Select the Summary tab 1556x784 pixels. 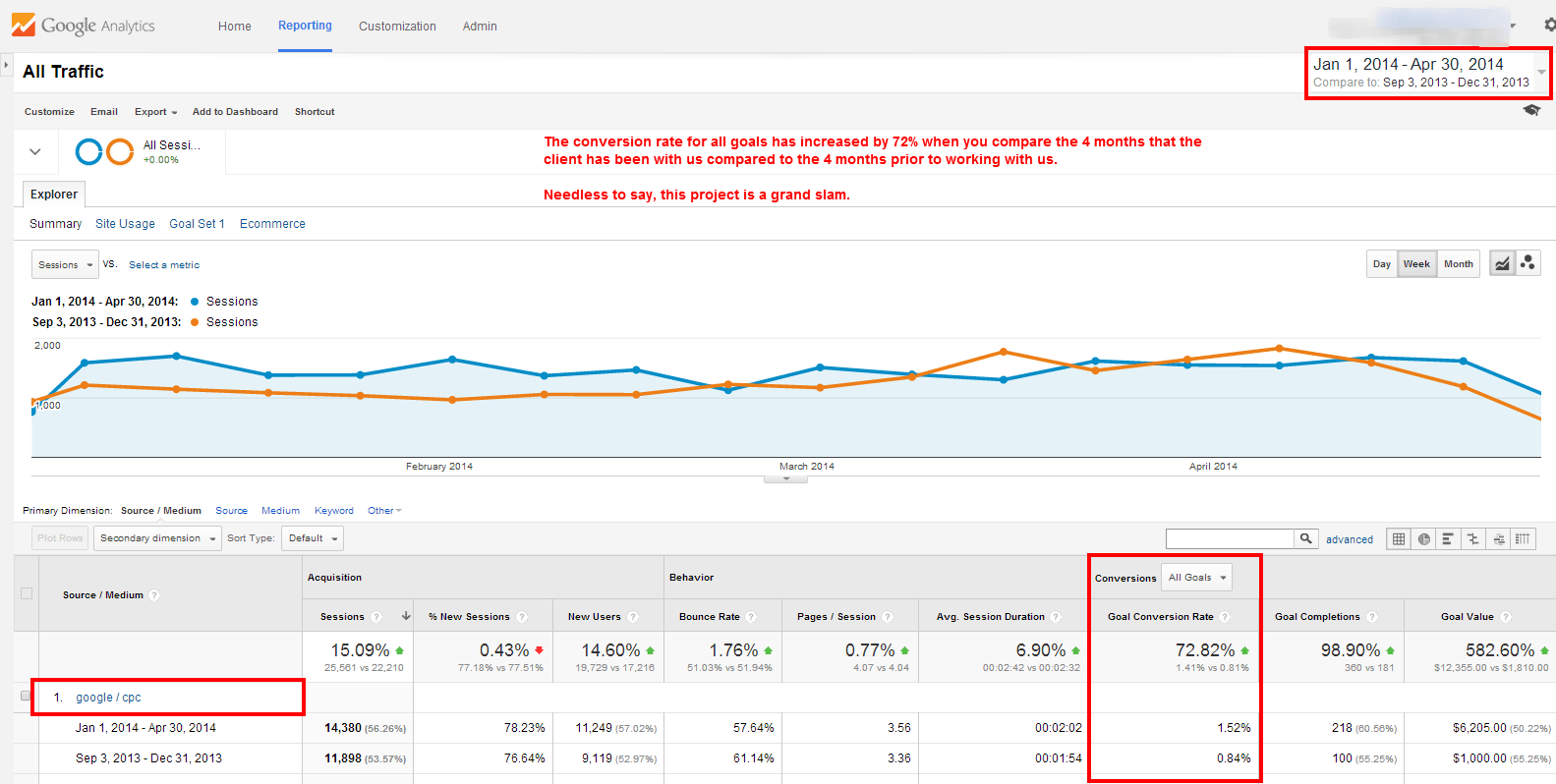pos(55,224)
